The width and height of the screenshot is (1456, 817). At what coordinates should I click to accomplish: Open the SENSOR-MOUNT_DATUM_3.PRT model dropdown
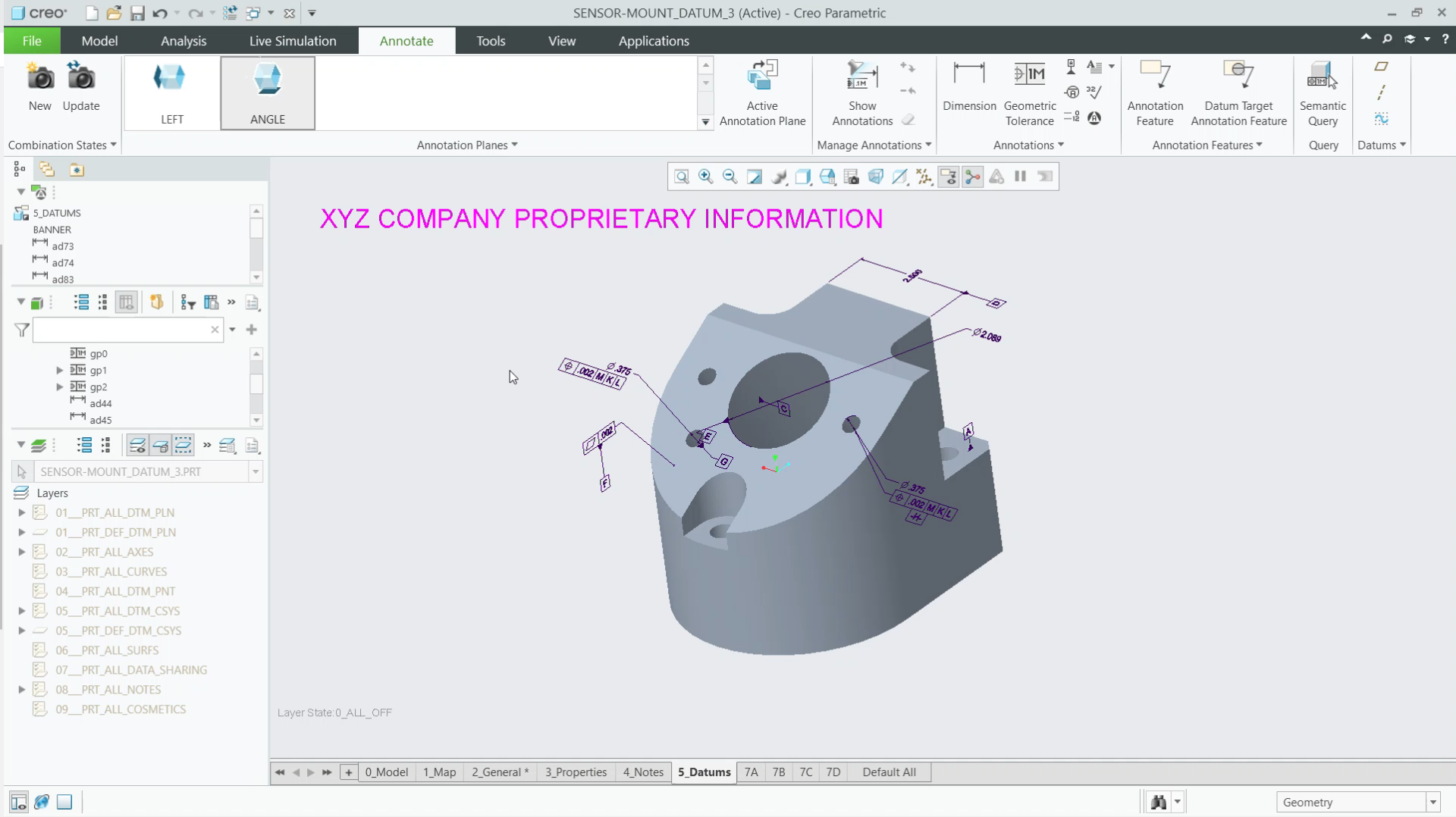point(256,471)
